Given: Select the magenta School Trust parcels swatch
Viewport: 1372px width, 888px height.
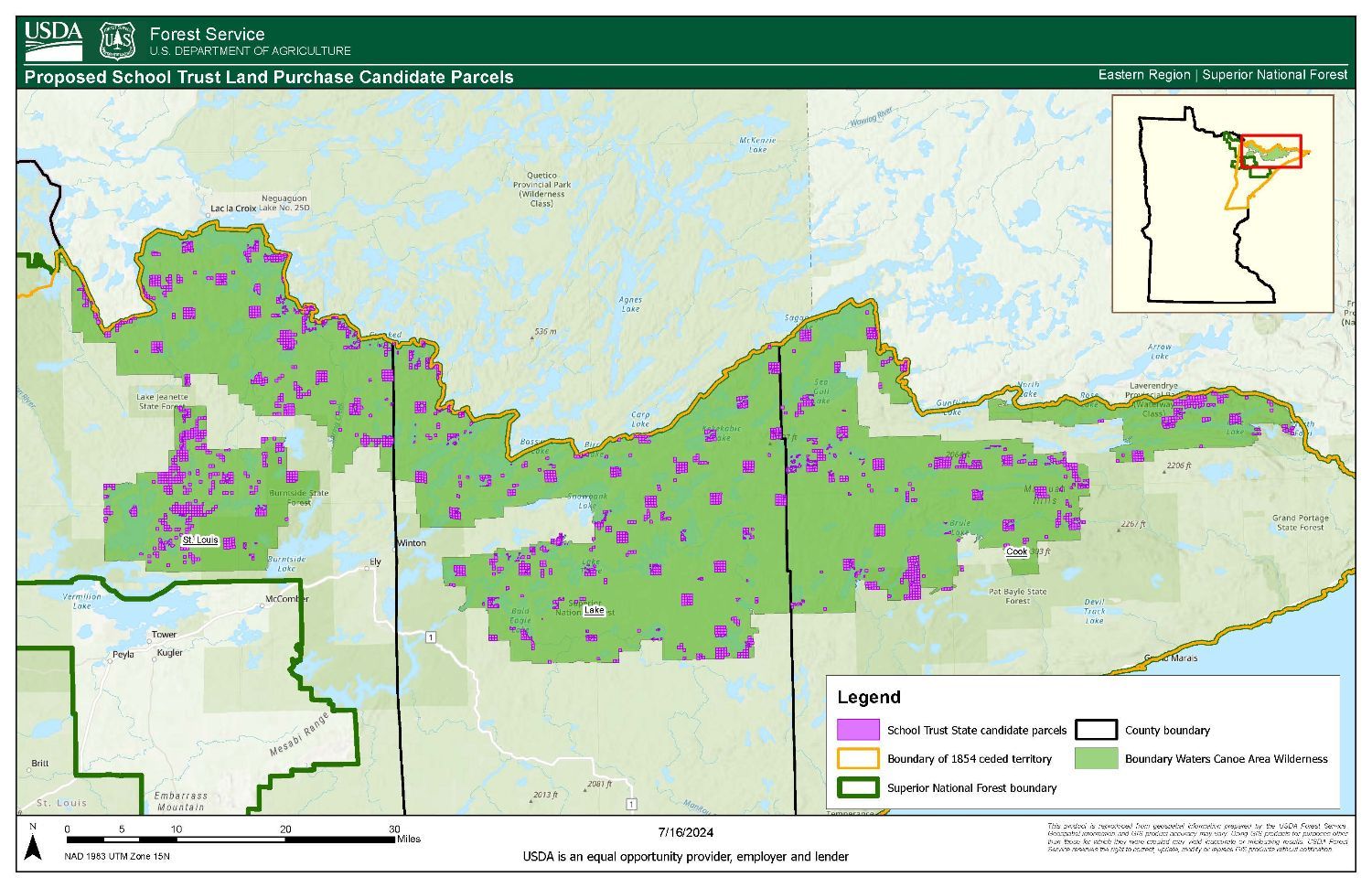Looking at the screenshot, I should 858,730.
